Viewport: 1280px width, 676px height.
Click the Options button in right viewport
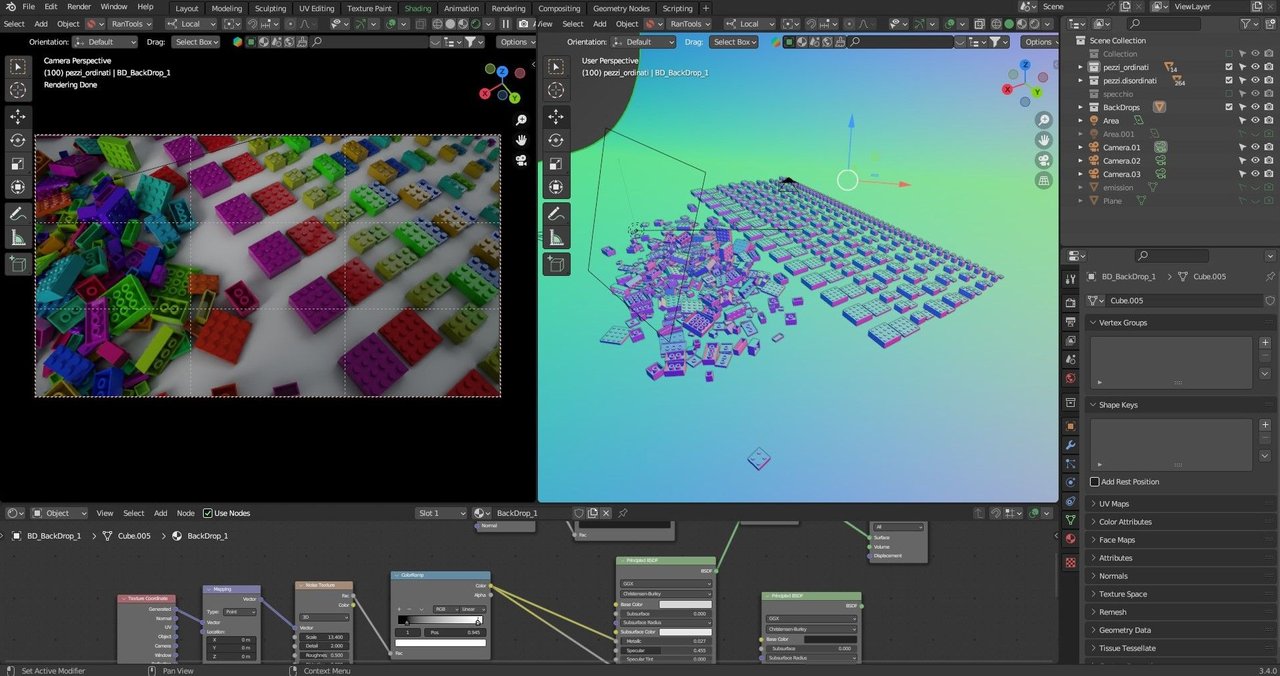tap(1040, 42)
